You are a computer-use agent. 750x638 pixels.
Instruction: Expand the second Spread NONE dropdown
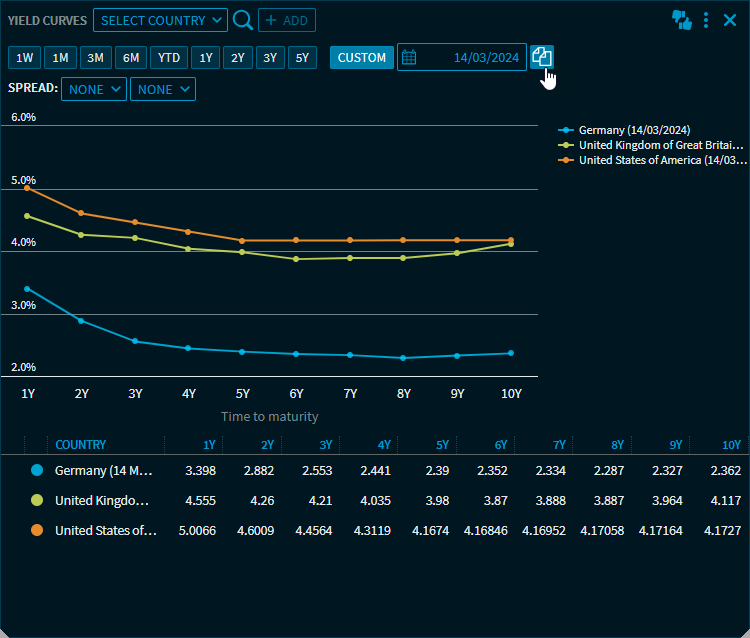[x=162, y=89]
